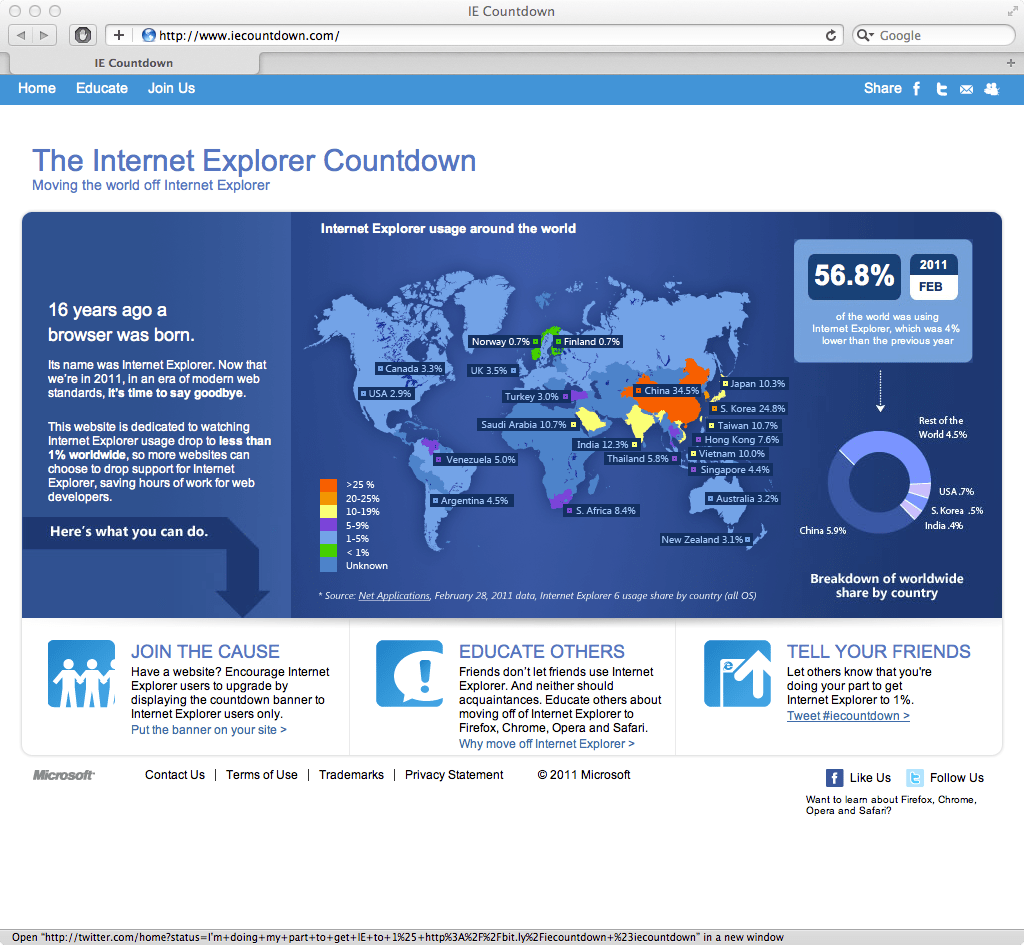Viewport: 1024px width, 945px height.
Task: Click the Facebook Like Us icon
Action: coord(834,778)
